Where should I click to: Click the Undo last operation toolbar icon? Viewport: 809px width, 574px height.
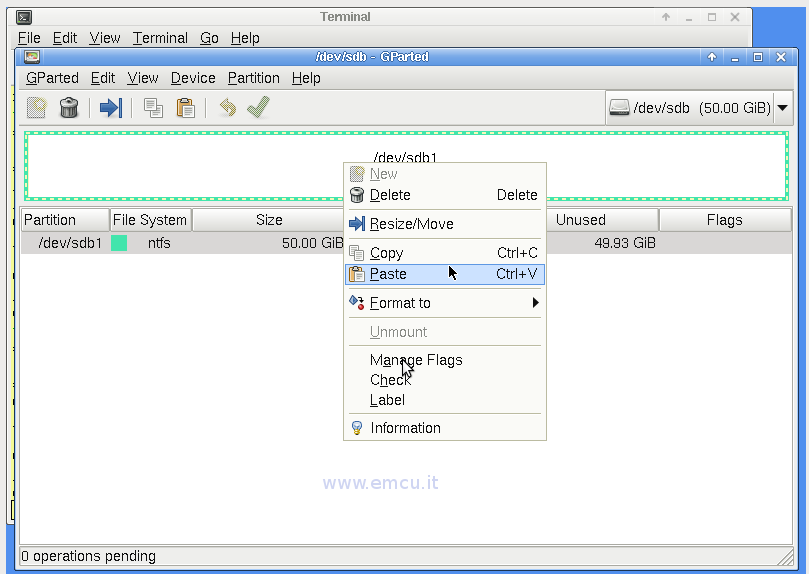[x=228, y=108]
